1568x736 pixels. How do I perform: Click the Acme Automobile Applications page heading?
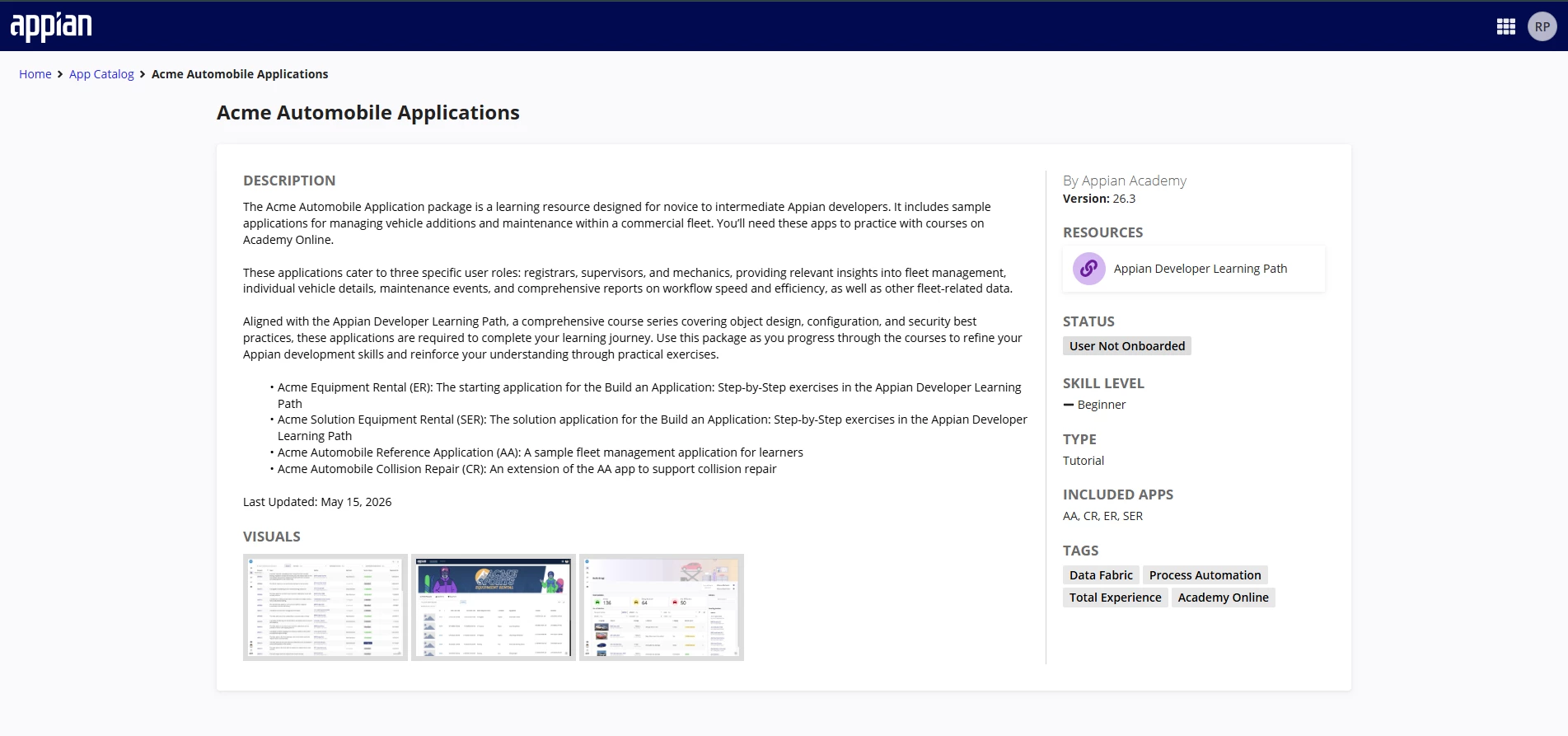[x=368, y=113]
